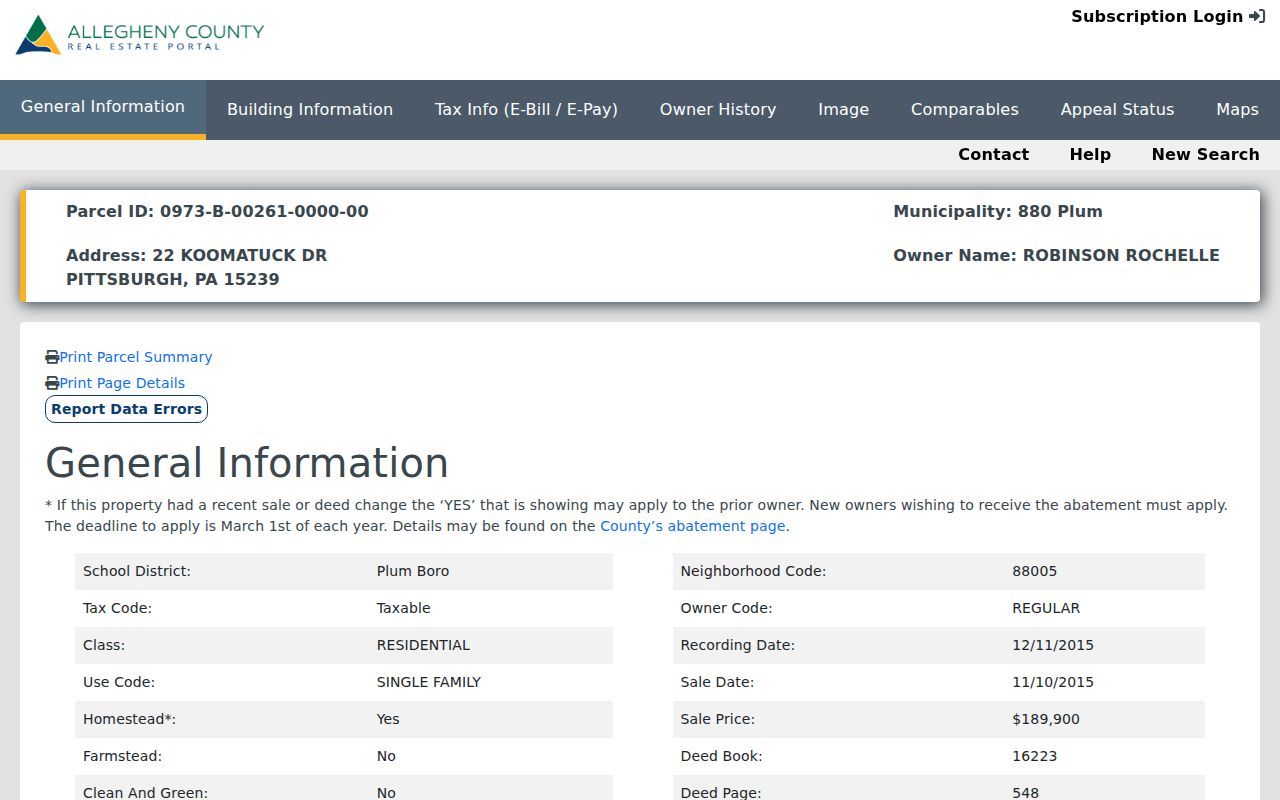Click the Owner Code value REGULAR

[x=1046, y=608]
